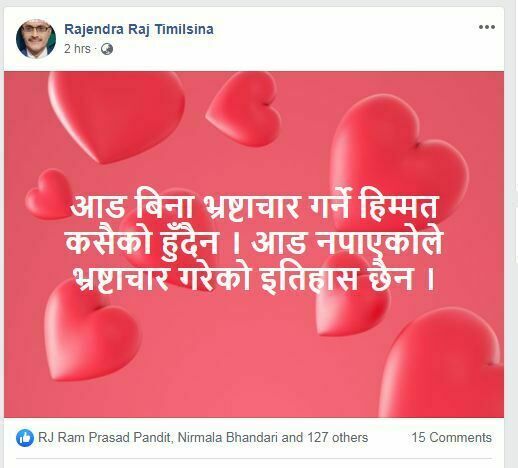Viewport: 518px width, 468px height.
Task: Click the middle line starting 'कसैको हुँदैन'
Action: [x=253, y=242]
